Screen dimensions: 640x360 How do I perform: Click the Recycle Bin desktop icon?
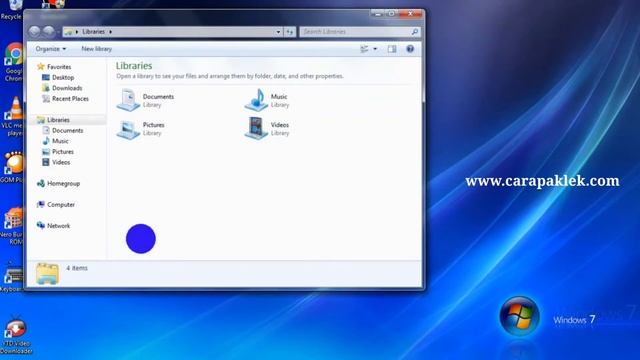11,10
